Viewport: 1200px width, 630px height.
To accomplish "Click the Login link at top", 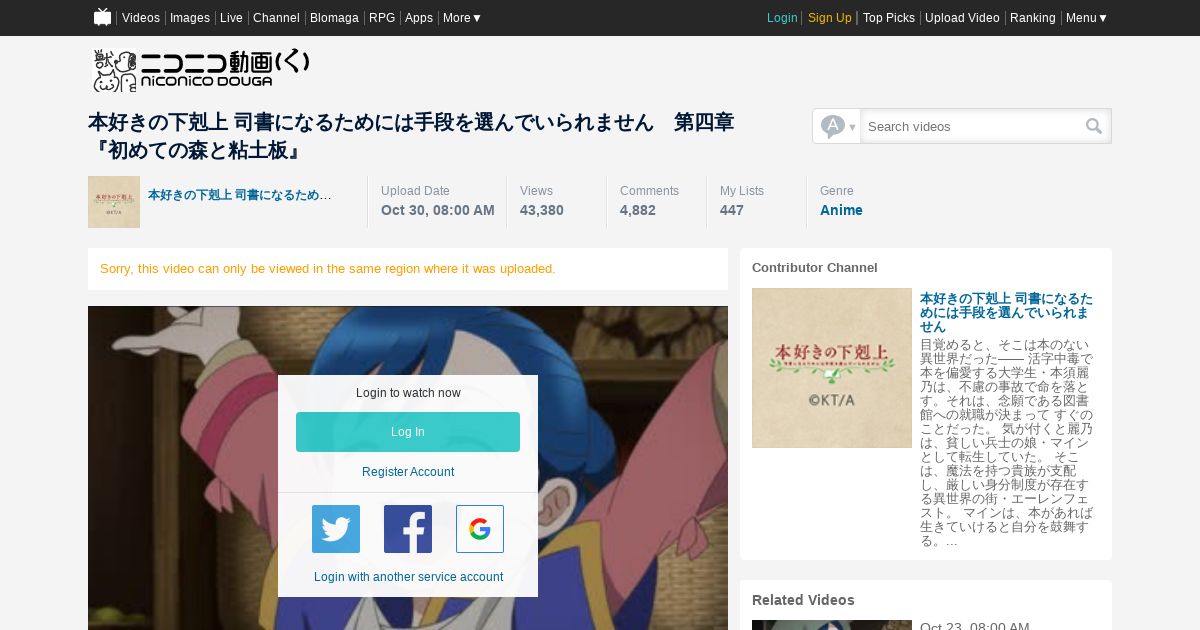I will pos(782,18).
